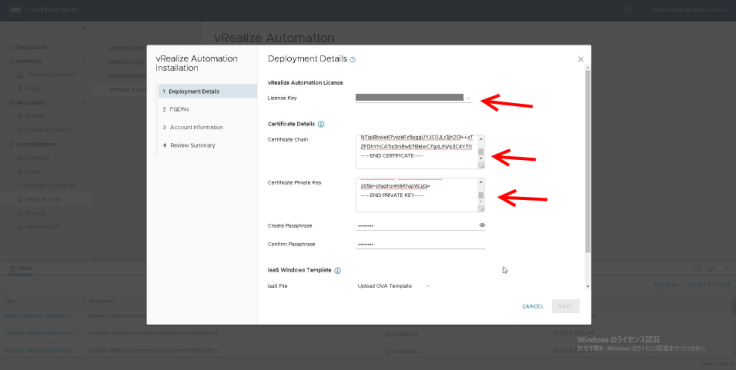736x370 pixels.
Task: Click inside the Certificate Private Key text area
Action: pos(417,195)
